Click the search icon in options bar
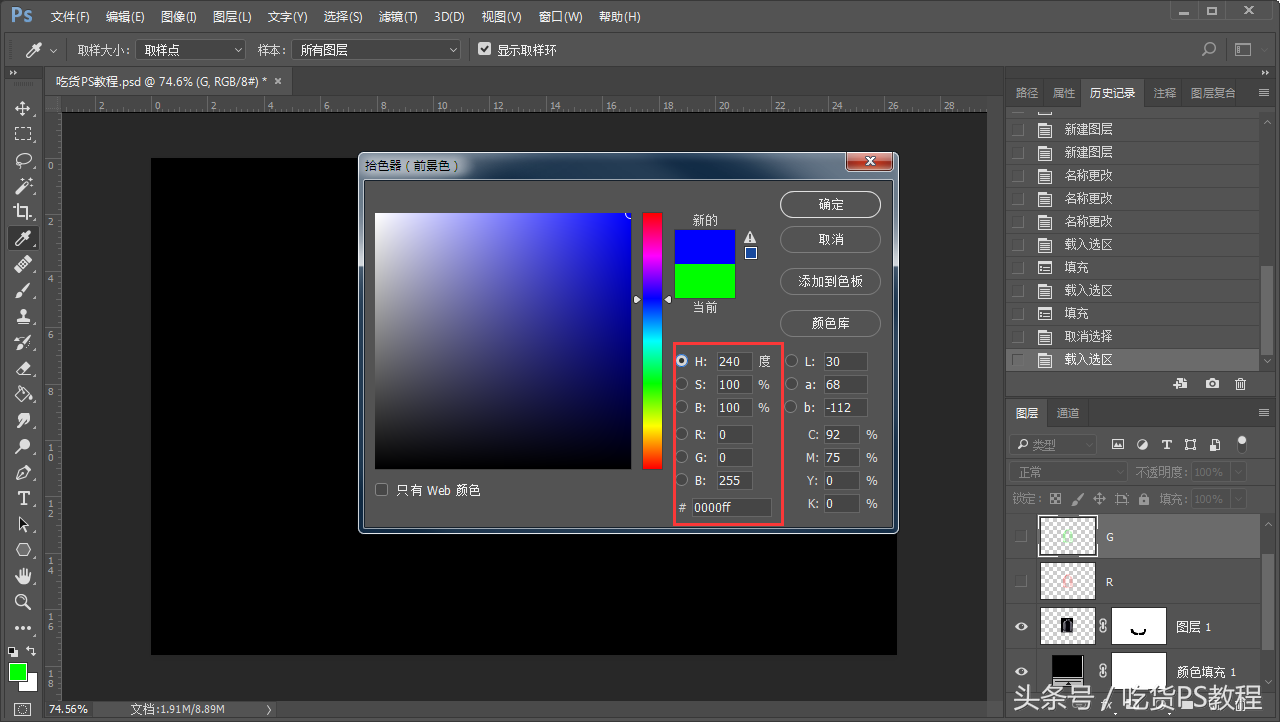Viewport: 1280px width, 722px height. 1209,49
